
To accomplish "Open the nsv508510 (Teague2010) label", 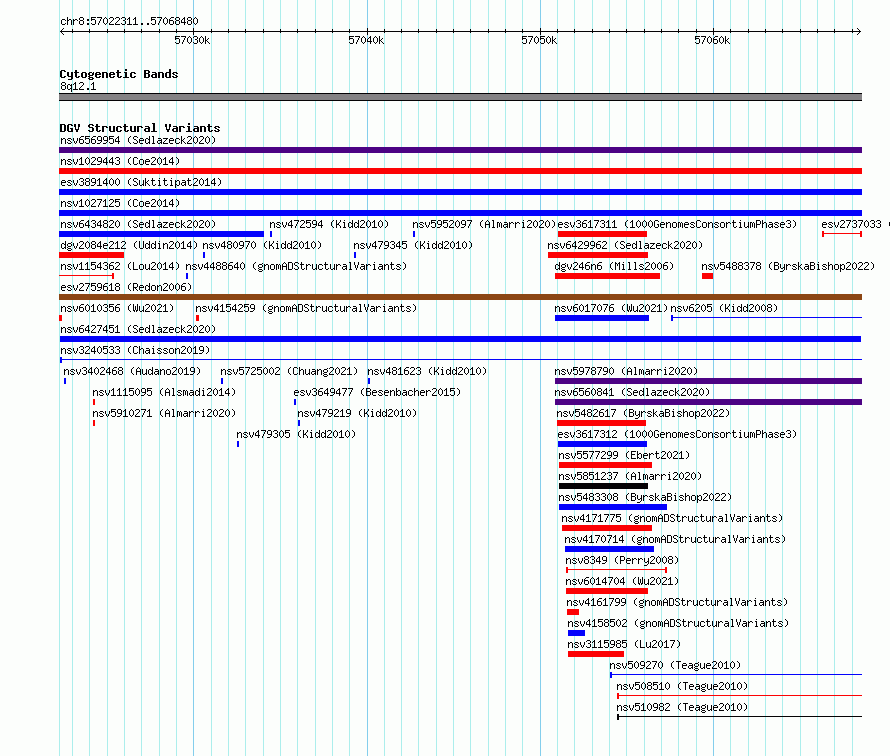I will coord(682,686).
